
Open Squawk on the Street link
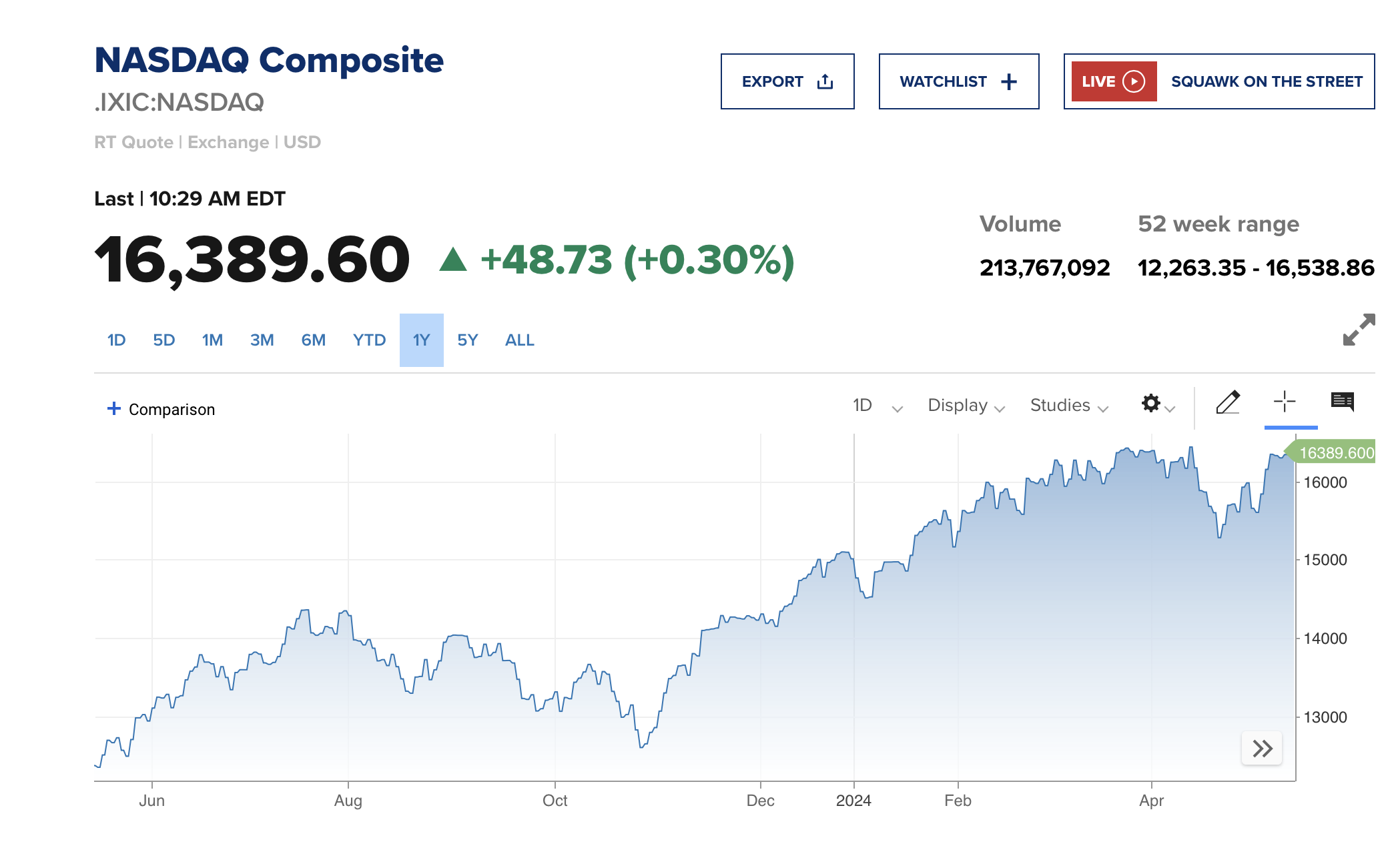click(1266, 81)
